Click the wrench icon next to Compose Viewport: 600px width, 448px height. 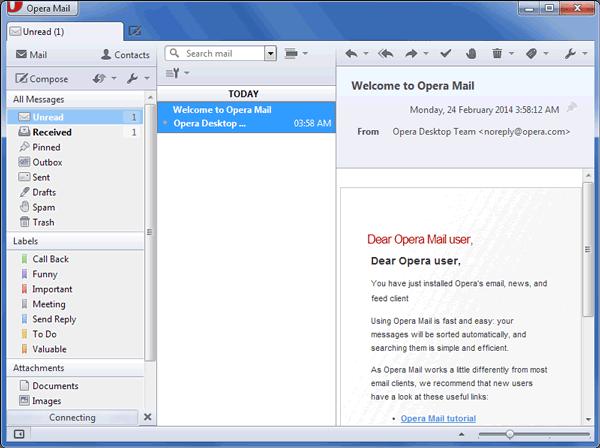(132, 78)
